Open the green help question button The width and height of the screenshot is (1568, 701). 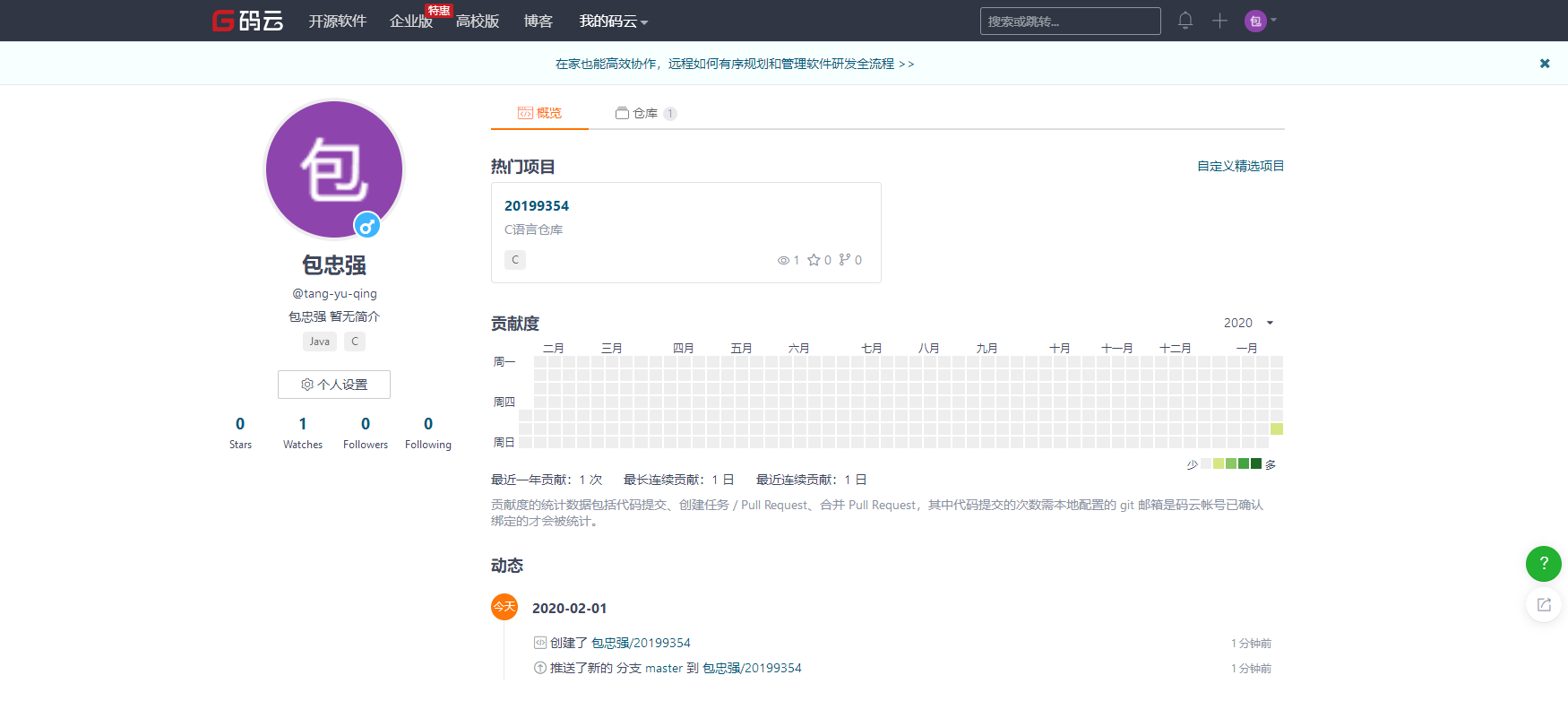click(x=1544, y=564)
